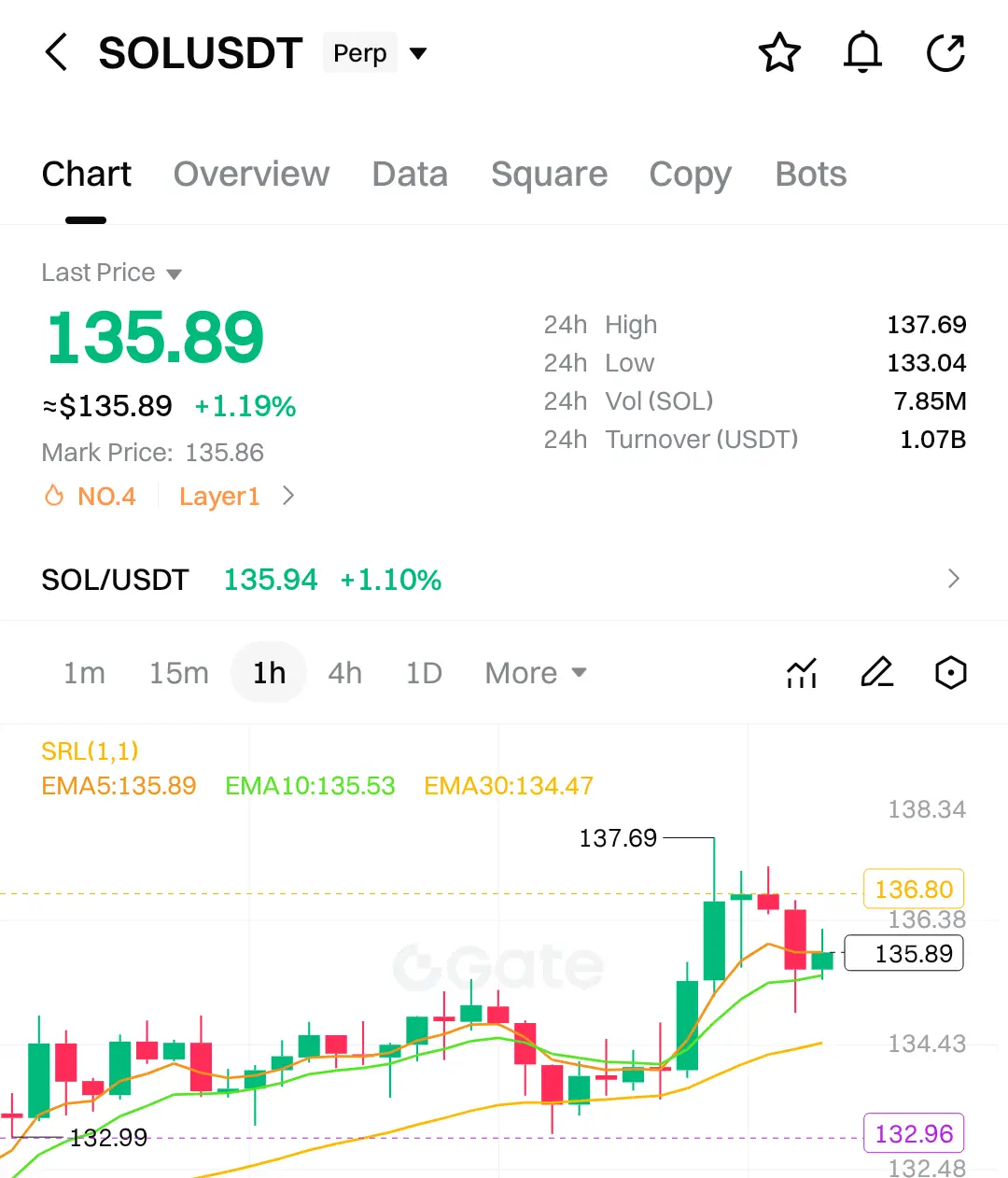The width and height of the screenshot is (1008, 1178).
Task: Tap the 132.99 chart low label
Action: (x=108, y=1138)
